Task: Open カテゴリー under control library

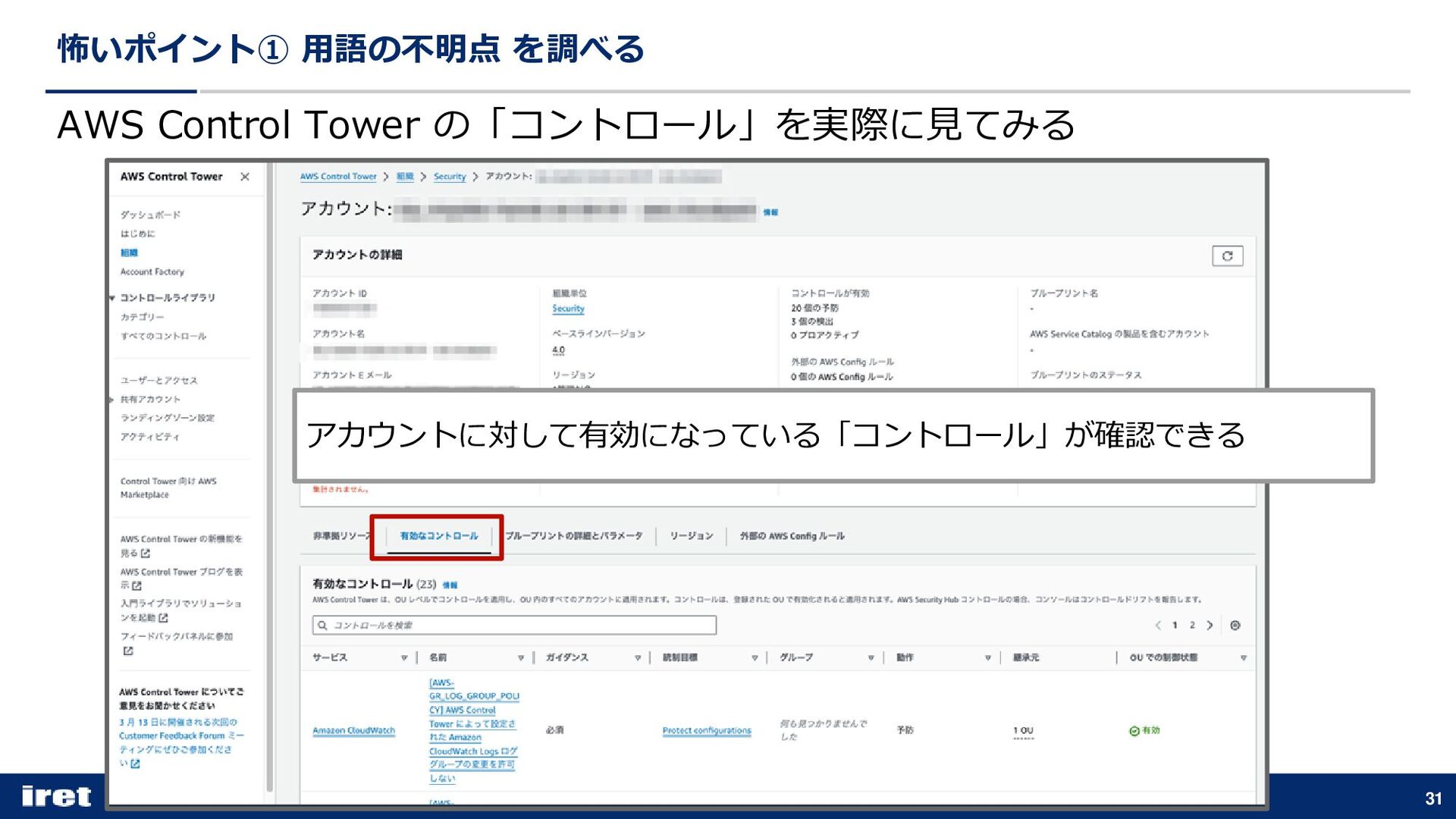Action: pyautogui.click(x=142, y=317)
